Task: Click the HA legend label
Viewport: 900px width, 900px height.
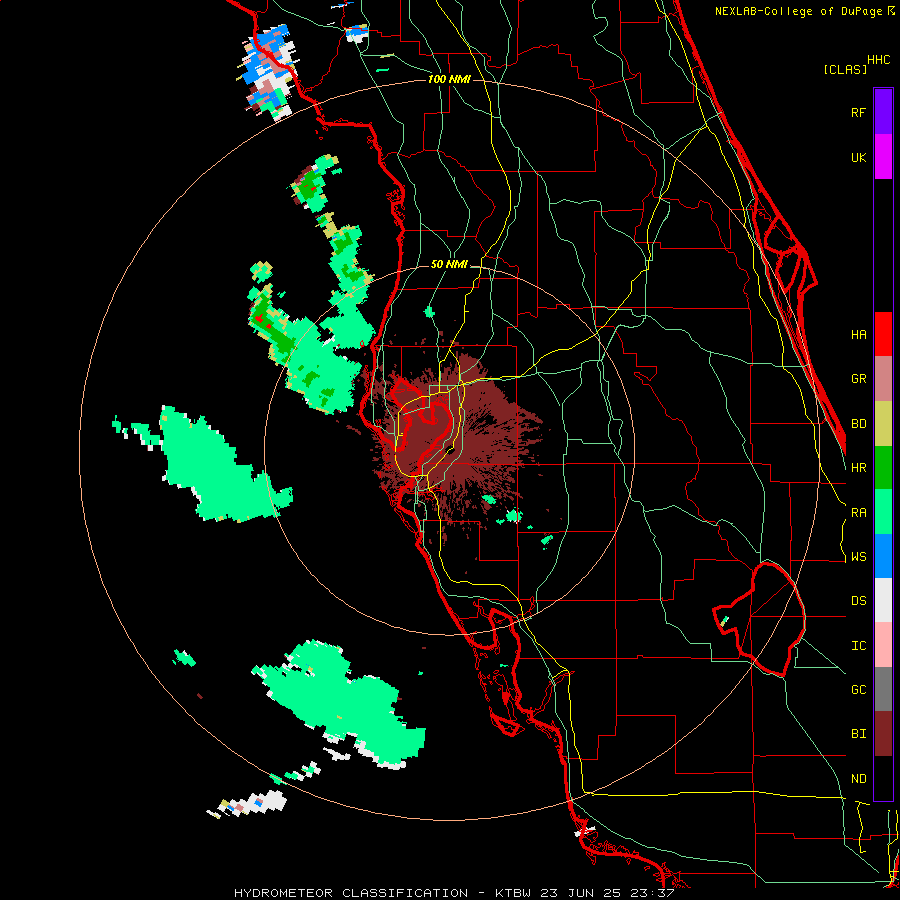Action: 858,335
